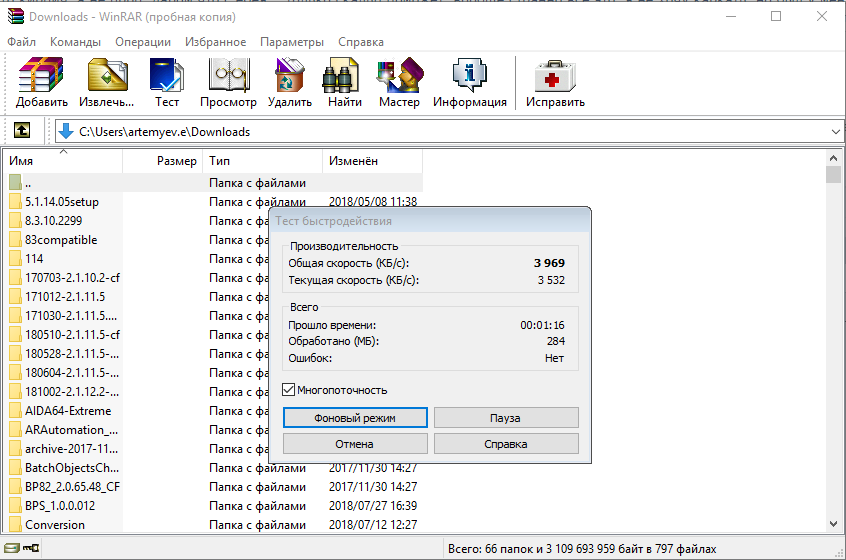Click the Справка button in dialog
The width and height of the screenshot is (846, 560).
[506, 443]
